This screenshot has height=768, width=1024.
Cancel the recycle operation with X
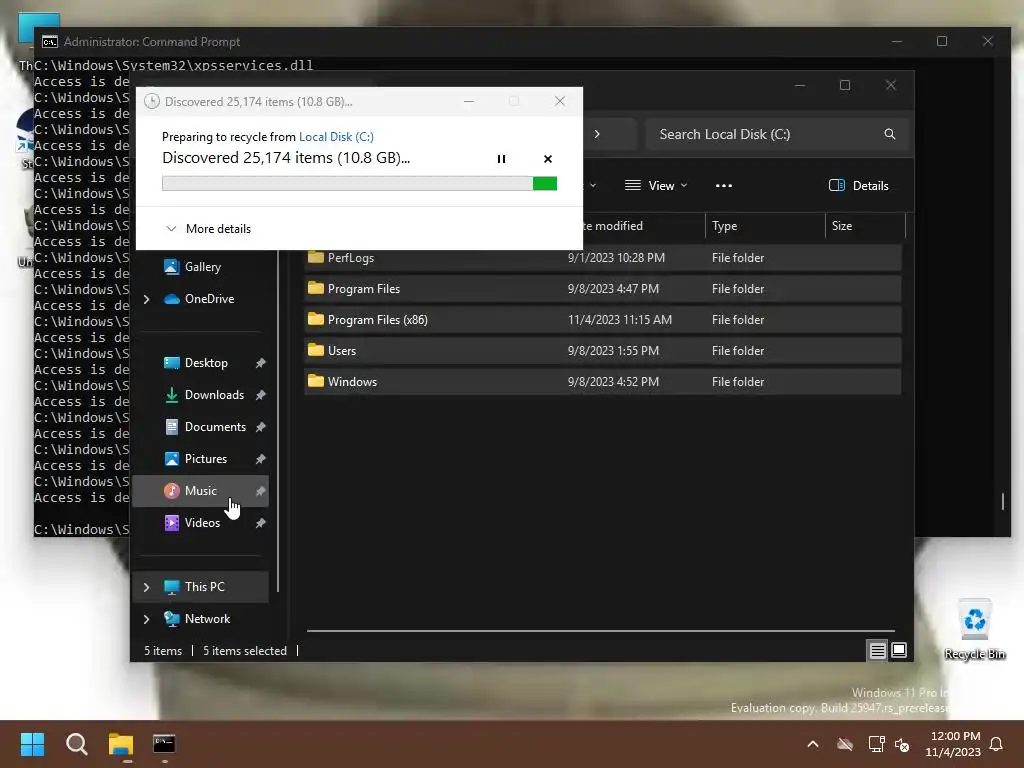[547, 159]
